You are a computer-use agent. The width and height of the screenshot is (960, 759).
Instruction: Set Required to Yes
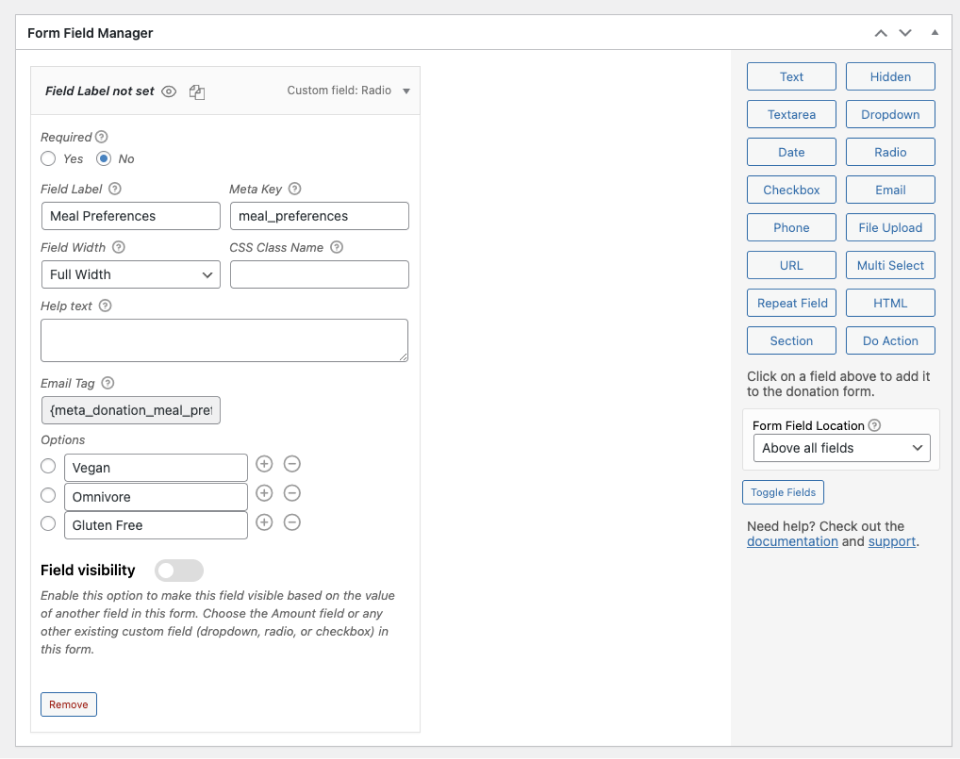(46, 157)
